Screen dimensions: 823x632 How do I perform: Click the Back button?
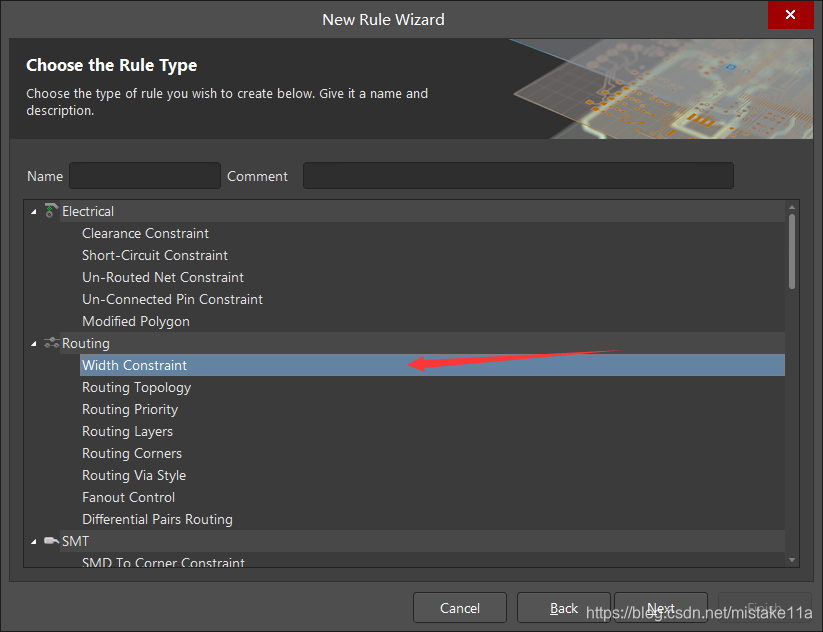pyautogui.click(x=563, y=608)
